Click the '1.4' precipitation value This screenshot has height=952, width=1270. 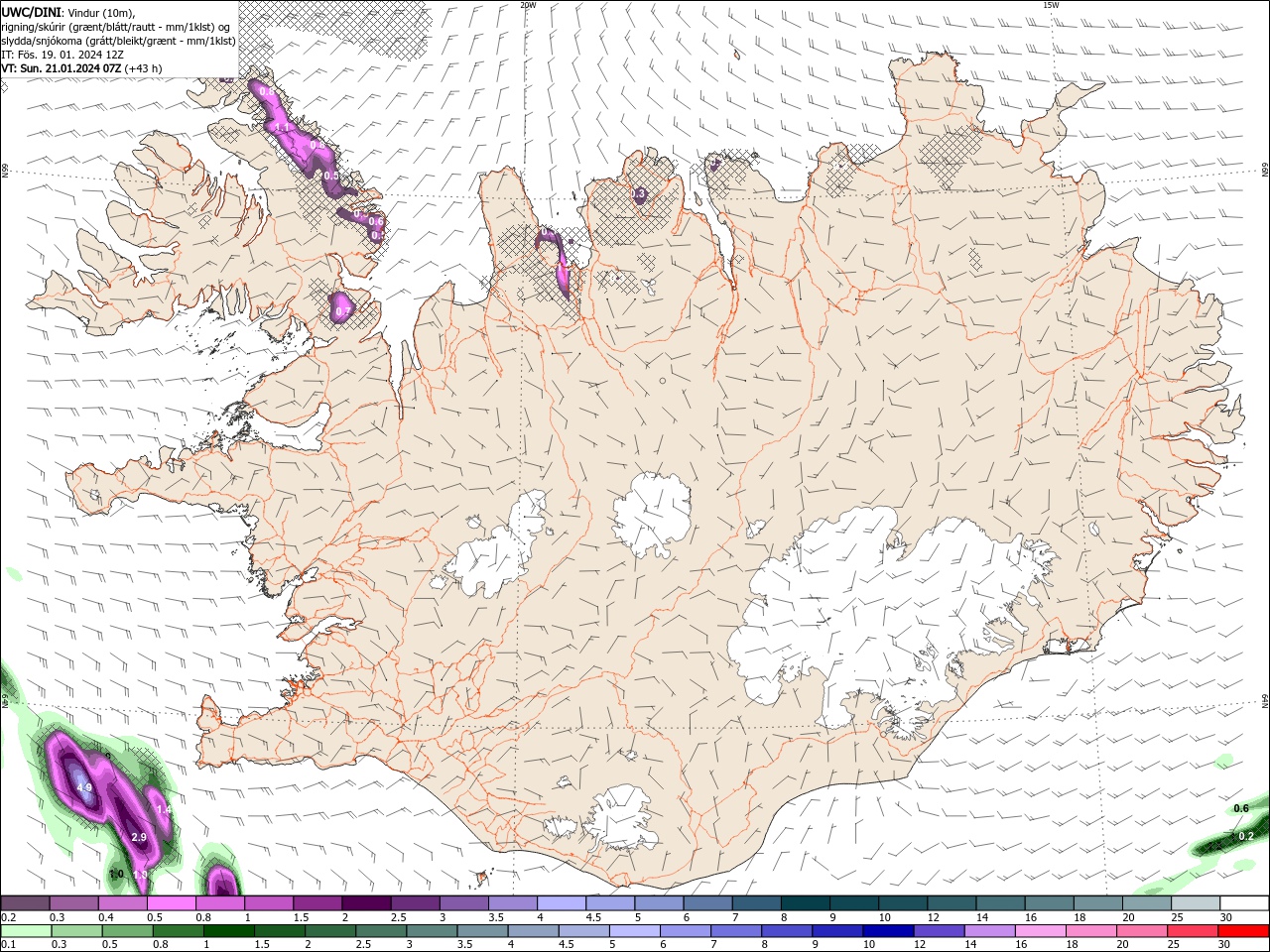[x=165, y=810]
